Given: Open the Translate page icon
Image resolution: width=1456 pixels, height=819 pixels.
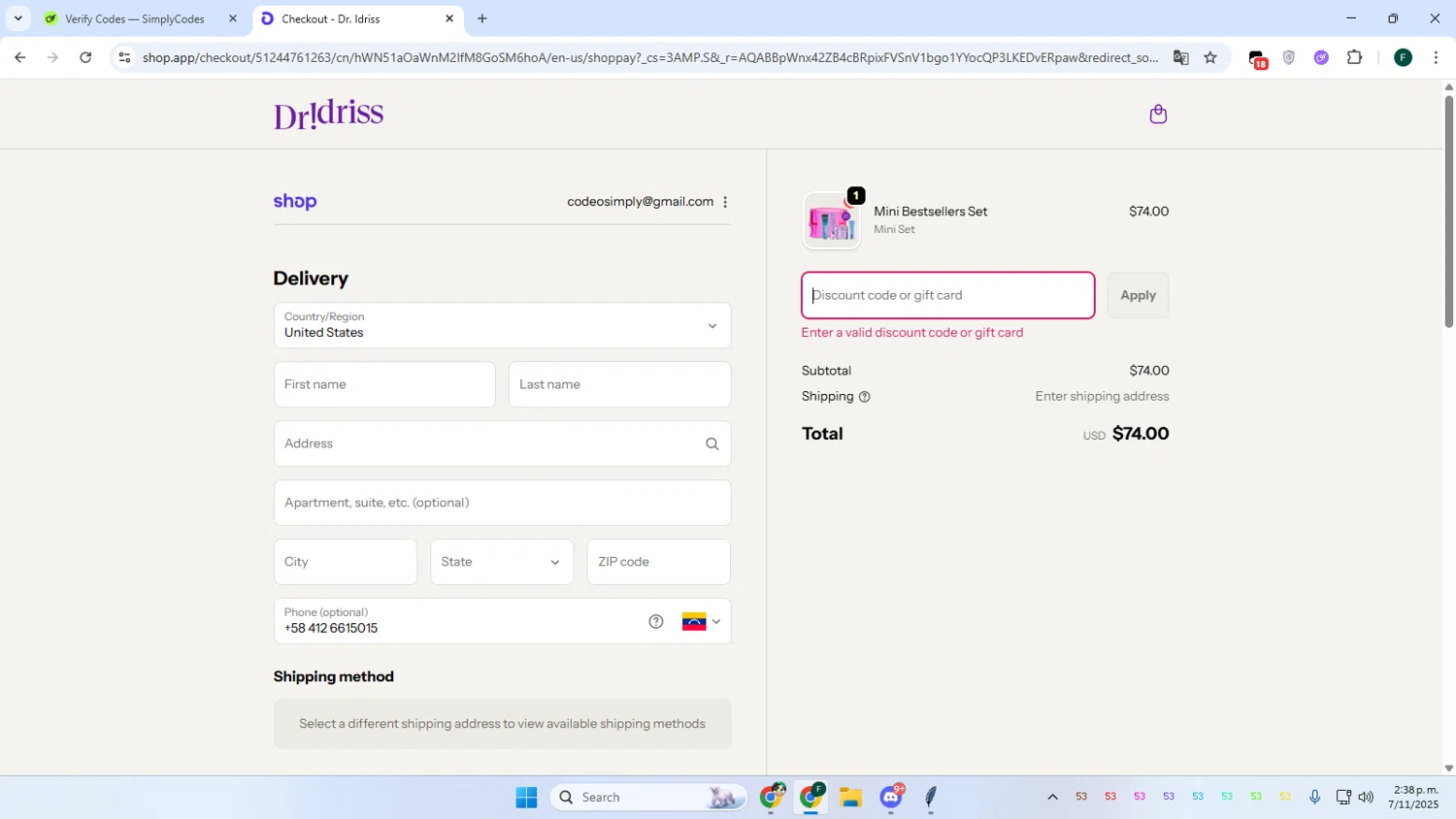Looking at the screenshot, I should pyautogui.click(x=1180, y=58).
